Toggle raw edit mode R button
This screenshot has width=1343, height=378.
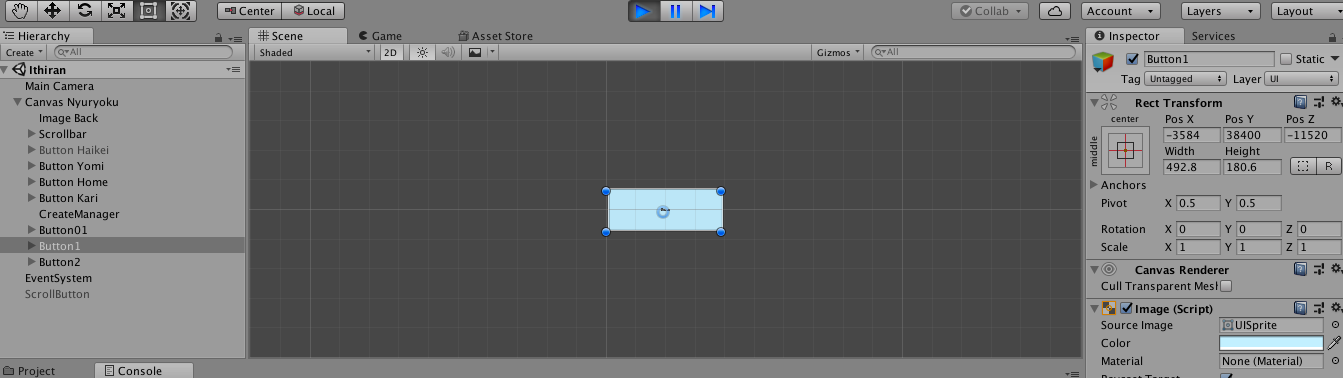coord(1329,166)
